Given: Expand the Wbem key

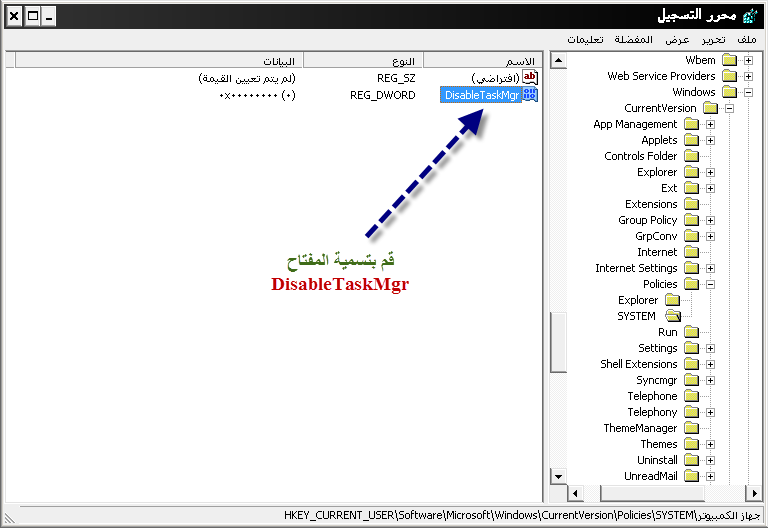Looking at the screenshot, I should (x=748, y=60).
